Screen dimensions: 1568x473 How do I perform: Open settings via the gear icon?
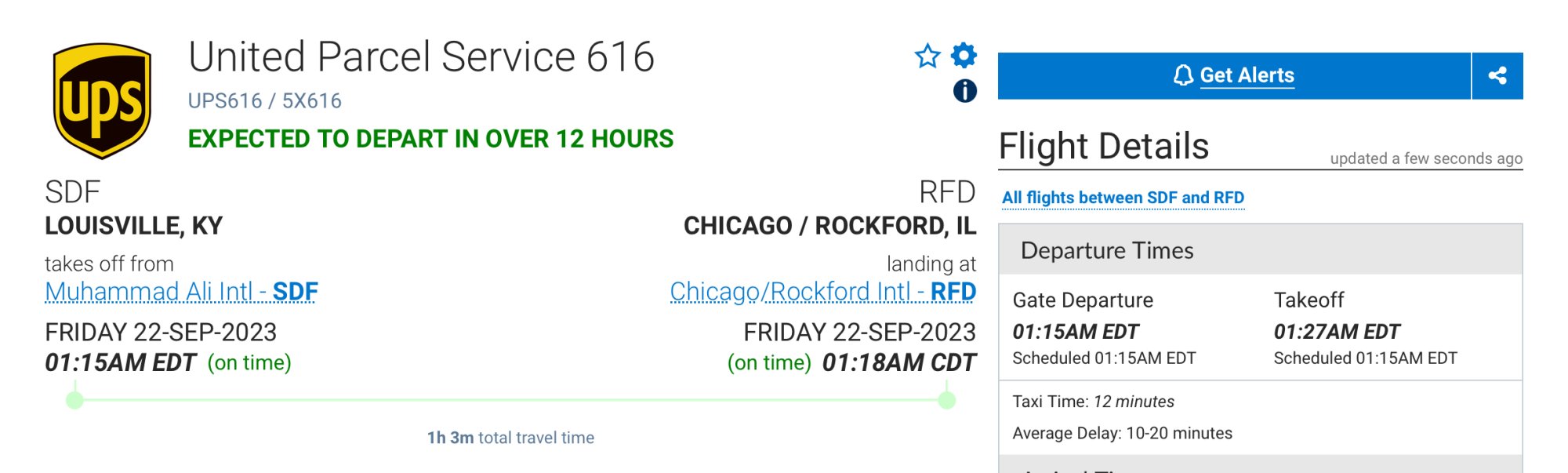click(964, 55)
